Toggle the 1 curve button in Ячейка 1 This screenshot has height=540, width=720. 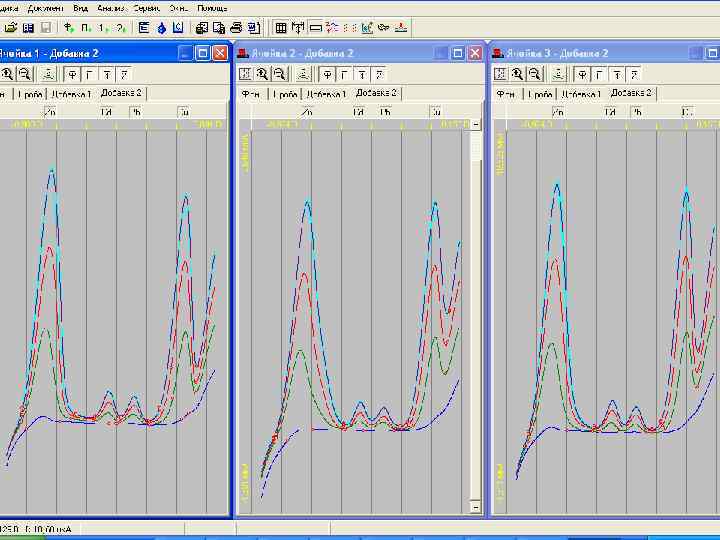[107, 74]
